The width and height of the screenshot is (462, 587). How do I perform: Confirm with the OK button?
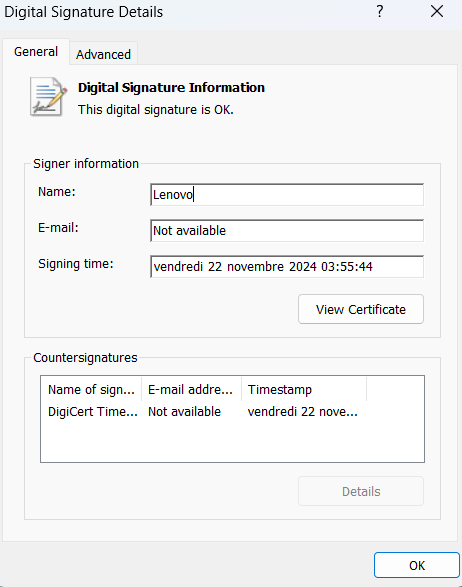(417, 565)
